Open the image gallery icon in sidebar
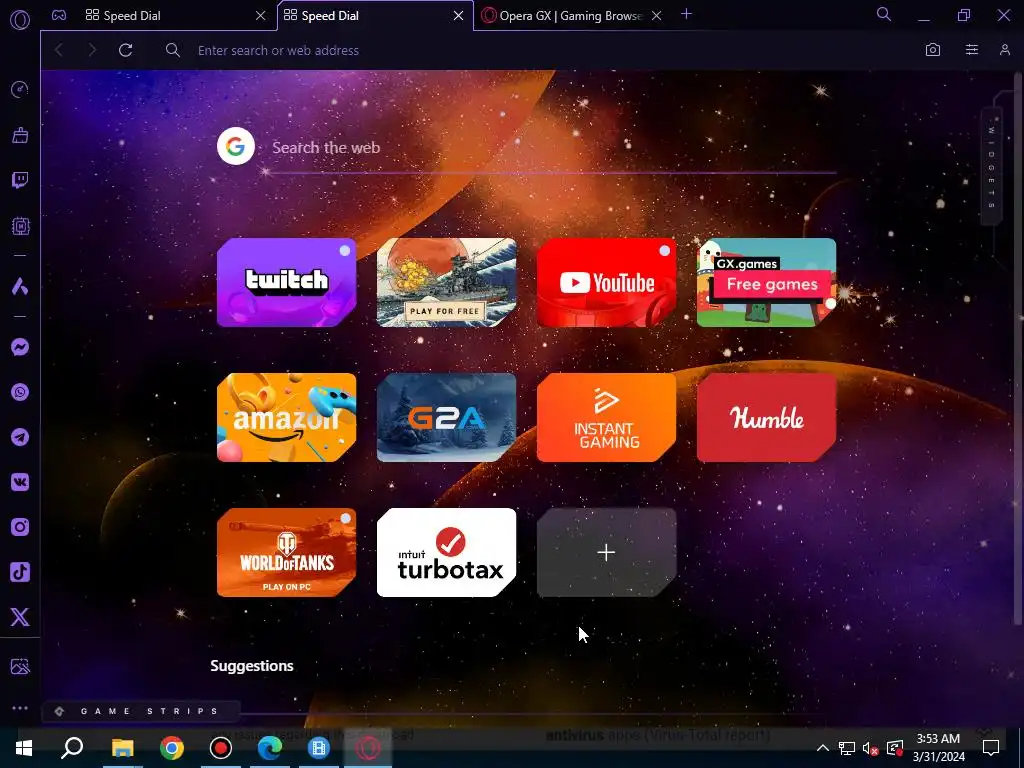The image size is (1024, 768). point(20,667)
